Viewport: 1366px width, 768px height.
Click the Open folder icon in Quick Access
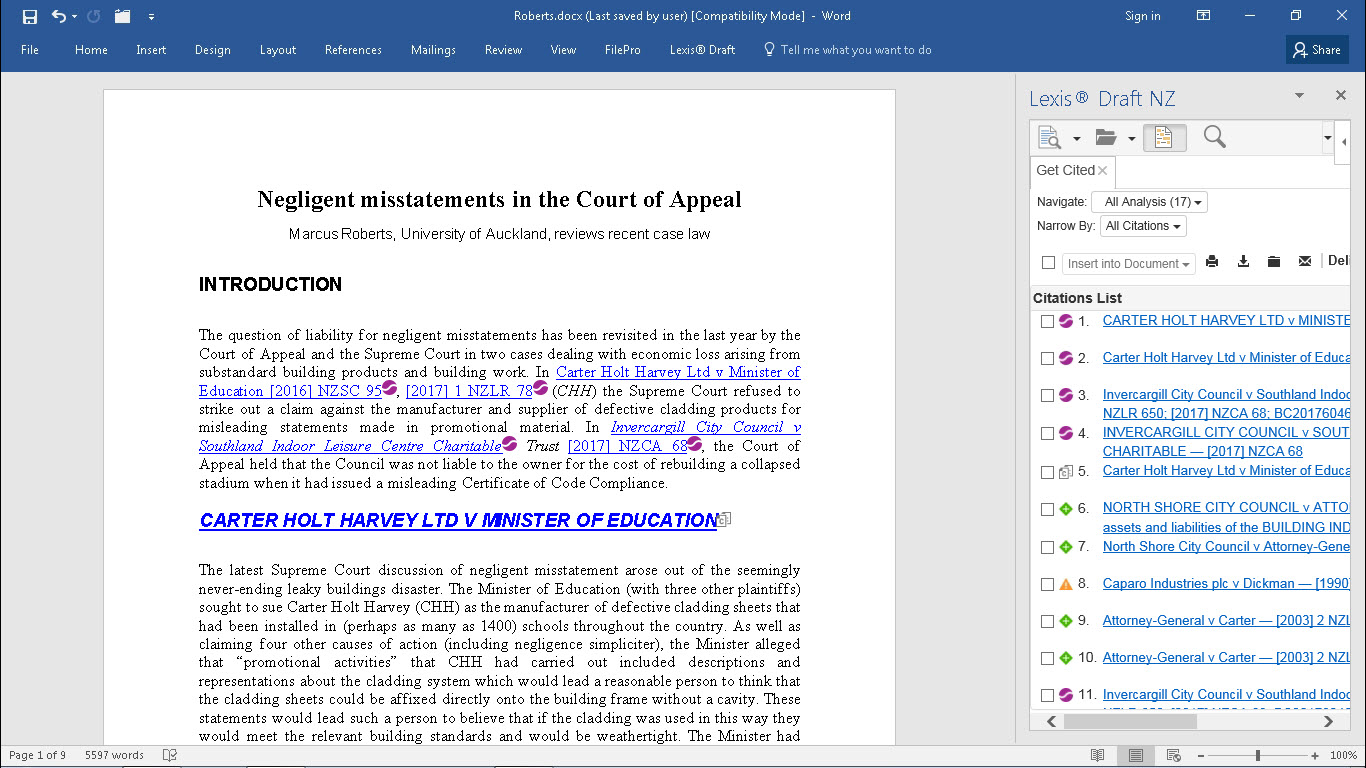click(123, 16)
